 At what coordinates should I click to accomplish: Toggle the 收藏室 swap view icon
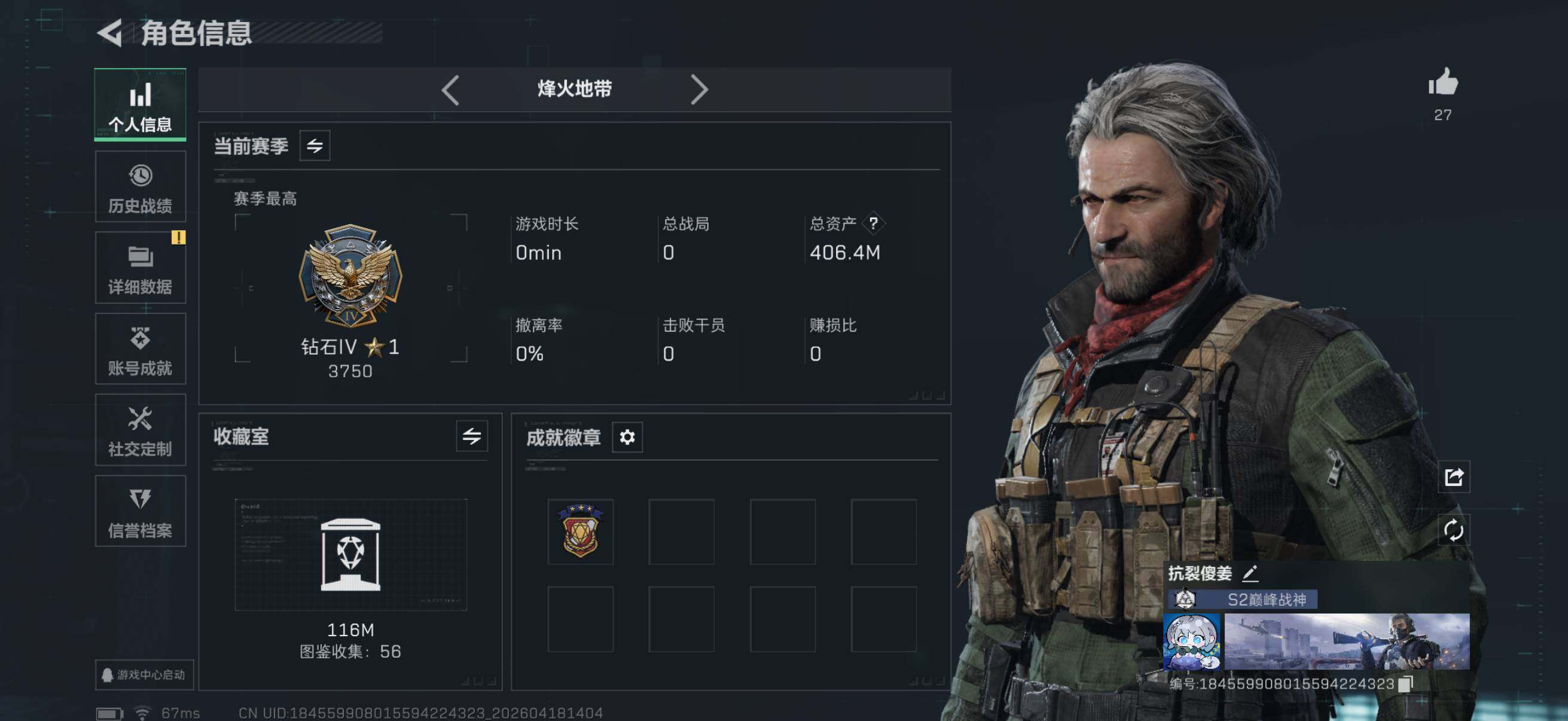(472, 436)
